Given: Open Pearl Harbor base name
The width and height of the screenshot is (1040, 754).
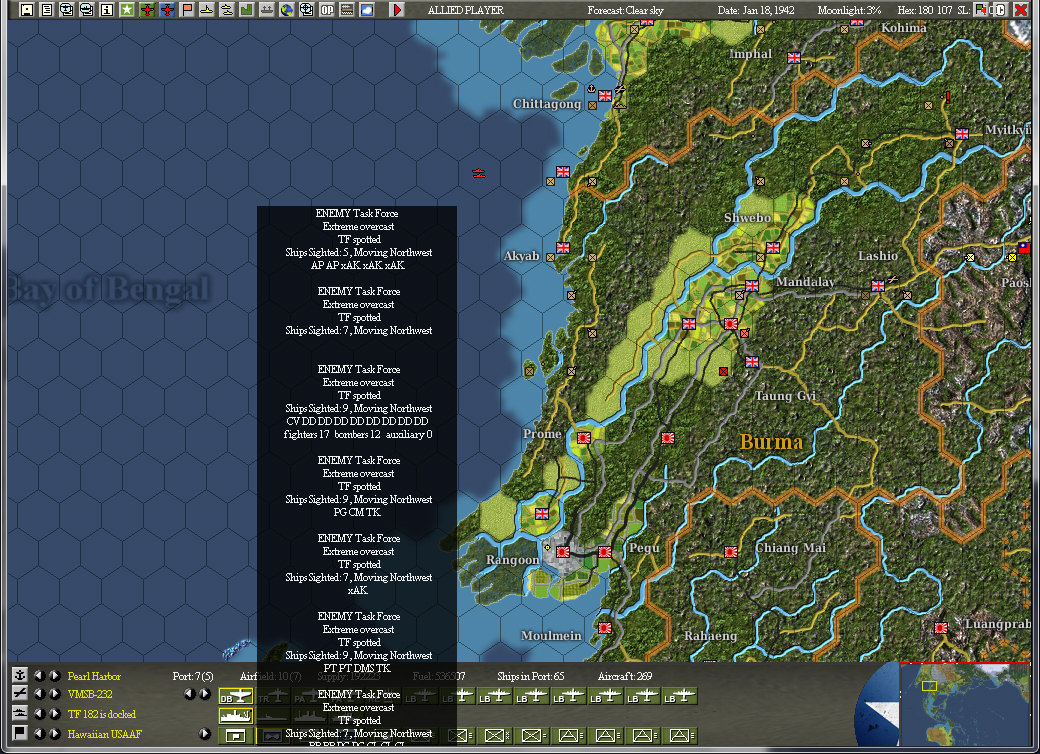Looking at the screenshot, I should (94, 676).
